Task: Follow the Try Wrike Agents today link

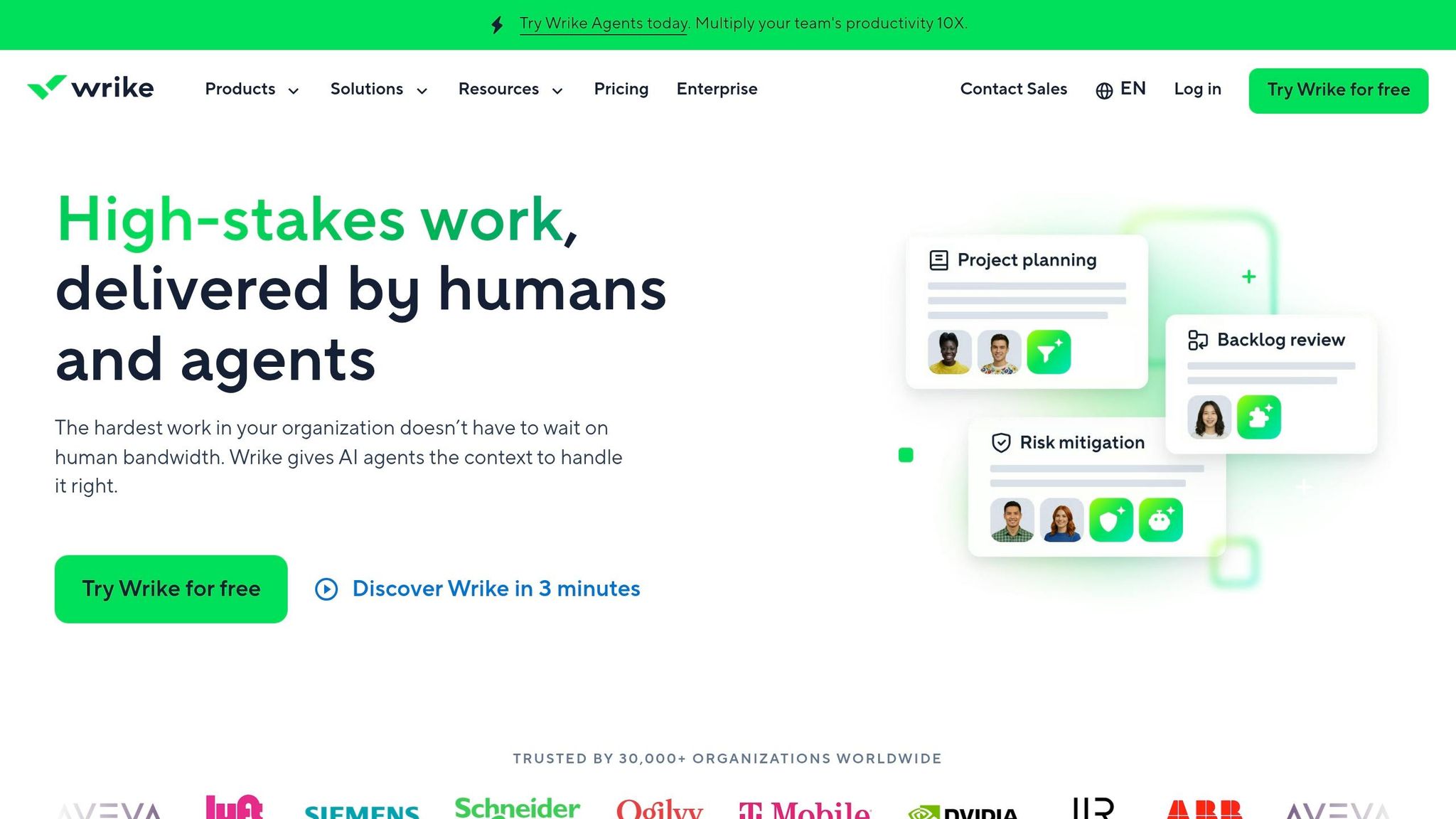Action: [604, 24]
